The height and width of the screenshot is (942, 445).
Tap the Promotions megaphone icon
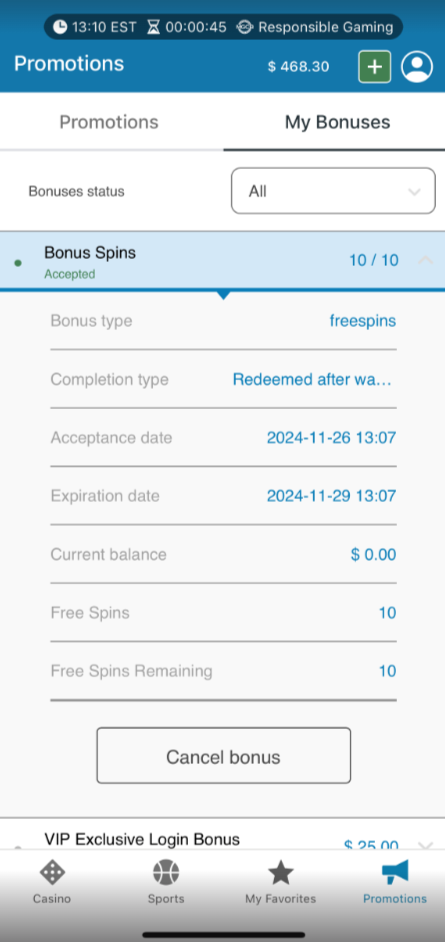point(395,872)
